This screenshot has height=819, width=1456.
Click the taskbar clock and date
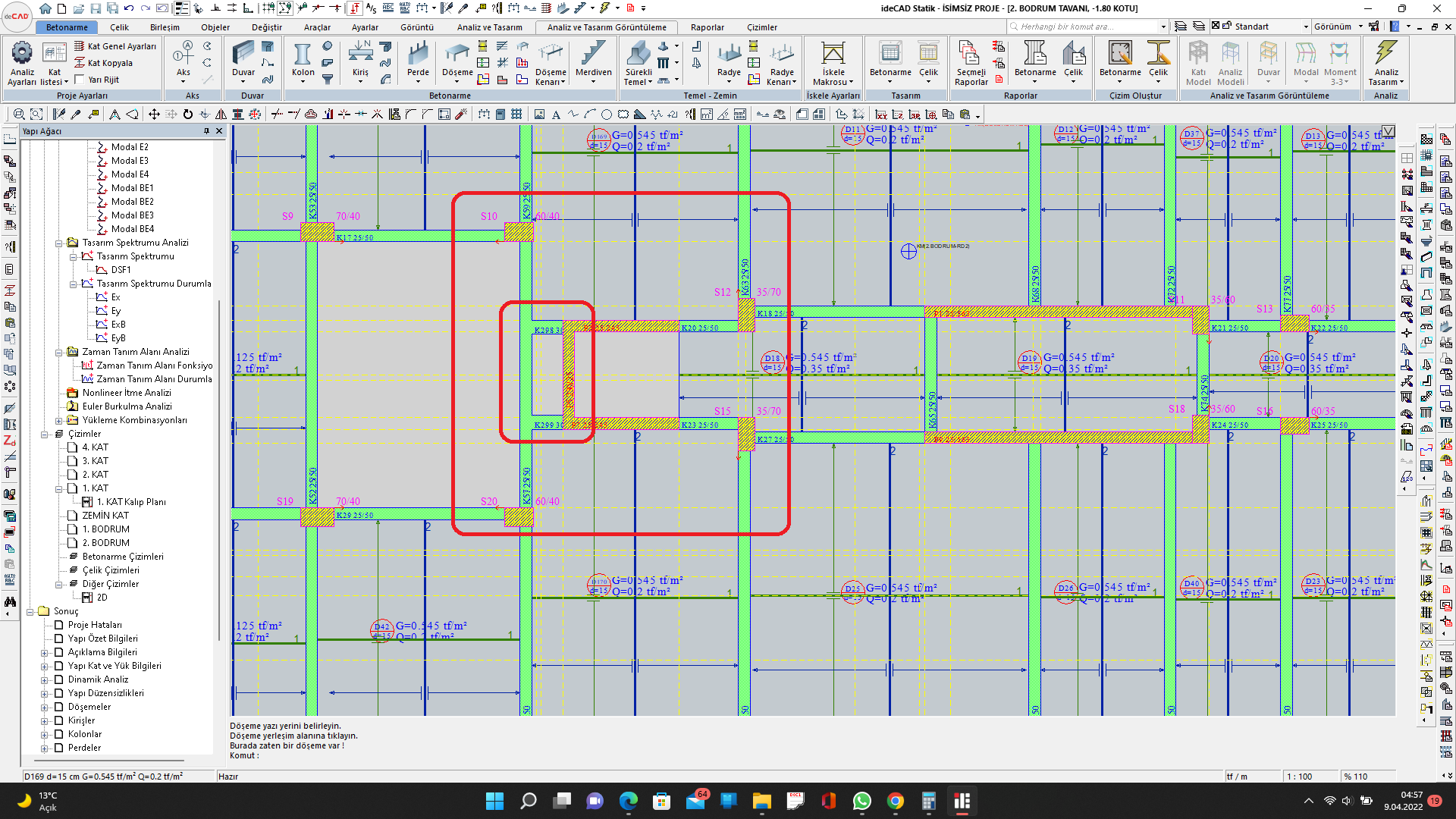tap(1403, 801)
